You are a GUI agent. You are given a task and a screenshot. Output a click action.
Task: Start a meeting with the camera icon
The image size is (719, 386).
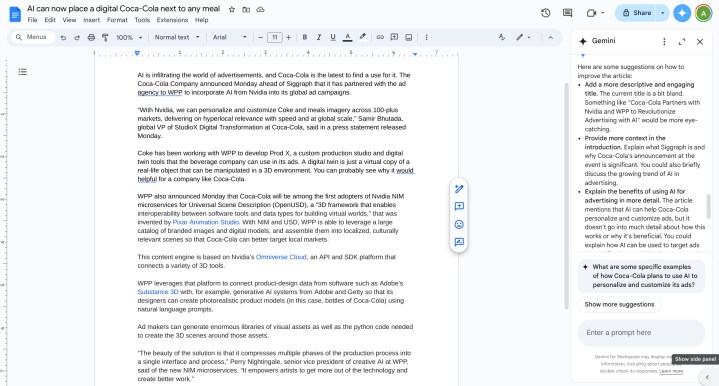coord(592,13)
